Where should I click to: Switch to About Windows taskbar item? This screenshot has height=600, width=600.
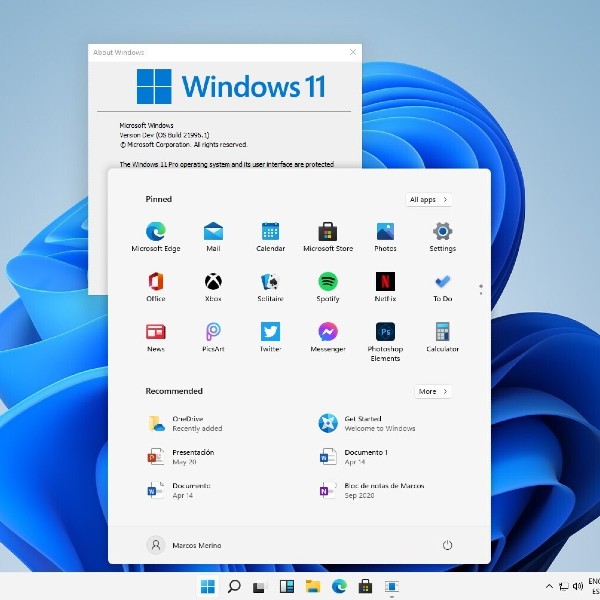pyautogui.click(x=391, y=586)
